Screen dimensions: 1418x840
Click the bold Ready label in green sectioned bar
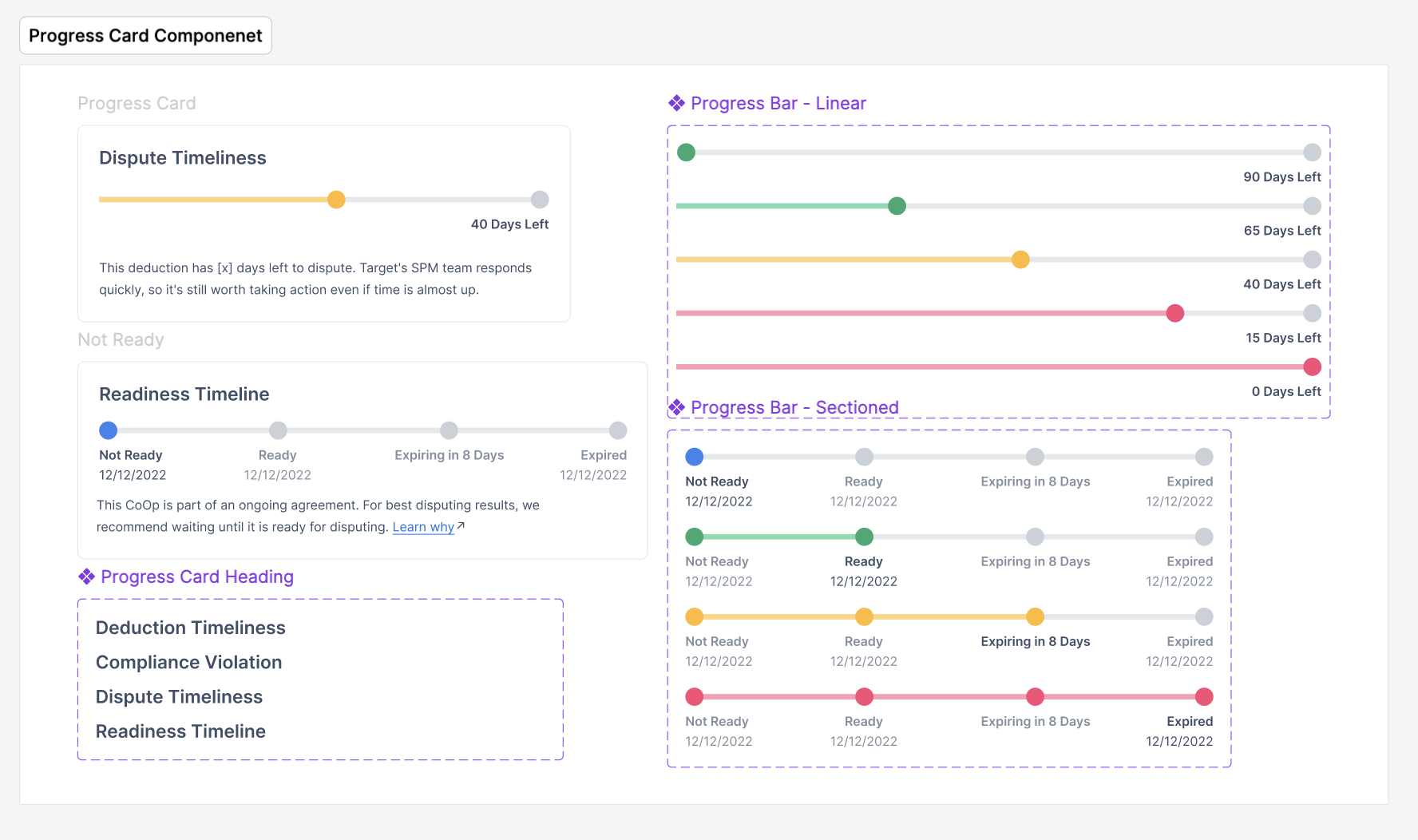[864, 561]
